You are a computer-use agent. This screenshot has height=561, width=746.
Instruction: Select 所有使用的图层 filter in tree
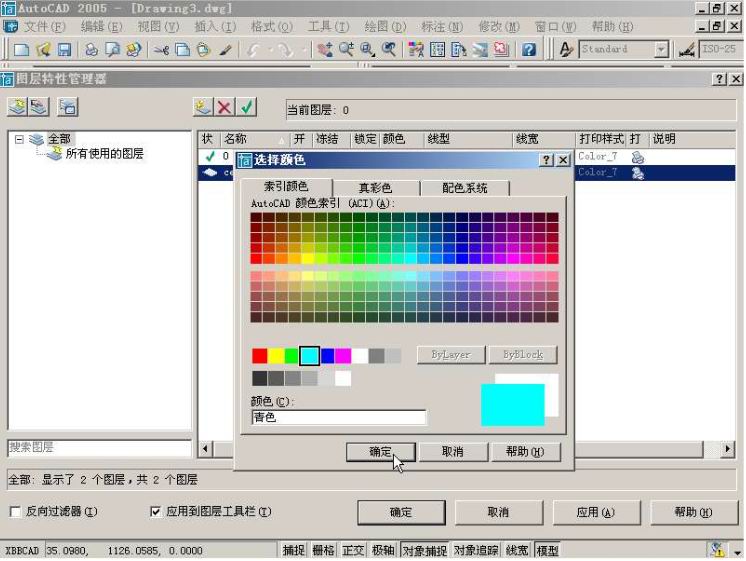[x=104, y=153]
